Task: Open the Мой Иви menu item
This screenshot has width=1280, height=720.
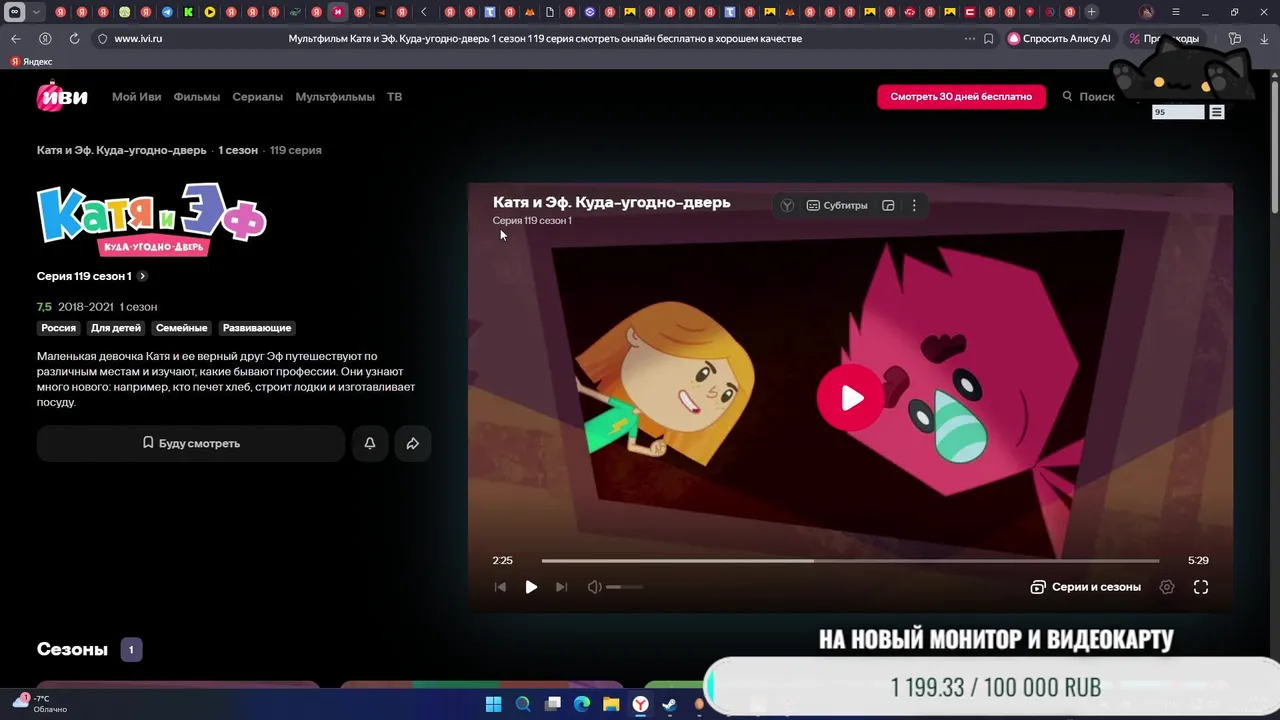Action: click(x=136, y=97)
